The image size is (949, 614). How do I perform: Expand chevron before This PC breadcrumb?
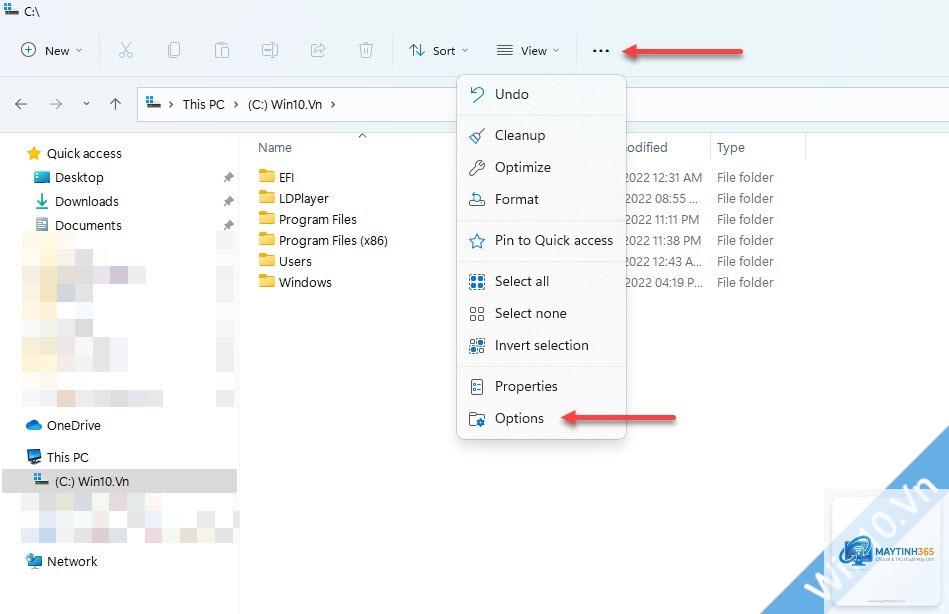[171, 105]
